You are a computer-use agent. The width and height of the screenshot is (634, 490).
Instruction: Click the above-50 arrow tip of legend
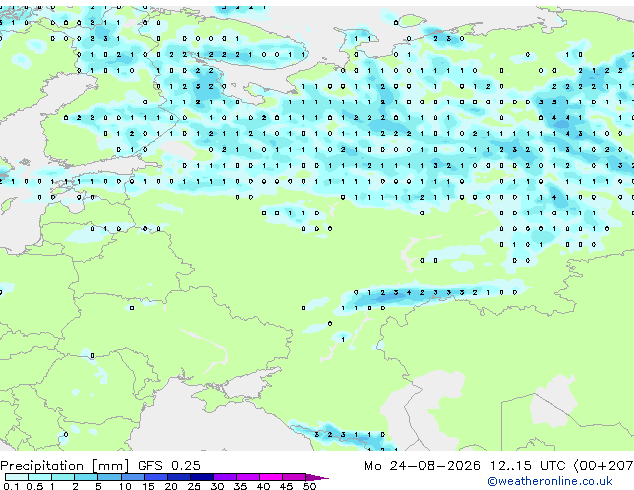tap(317, 477)
